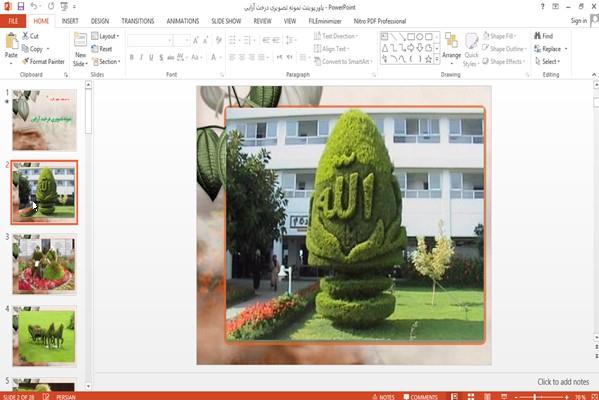Screen dimensions: 599x400
Task: Click Copy in Clipboard group
Action: click(32, 49)
